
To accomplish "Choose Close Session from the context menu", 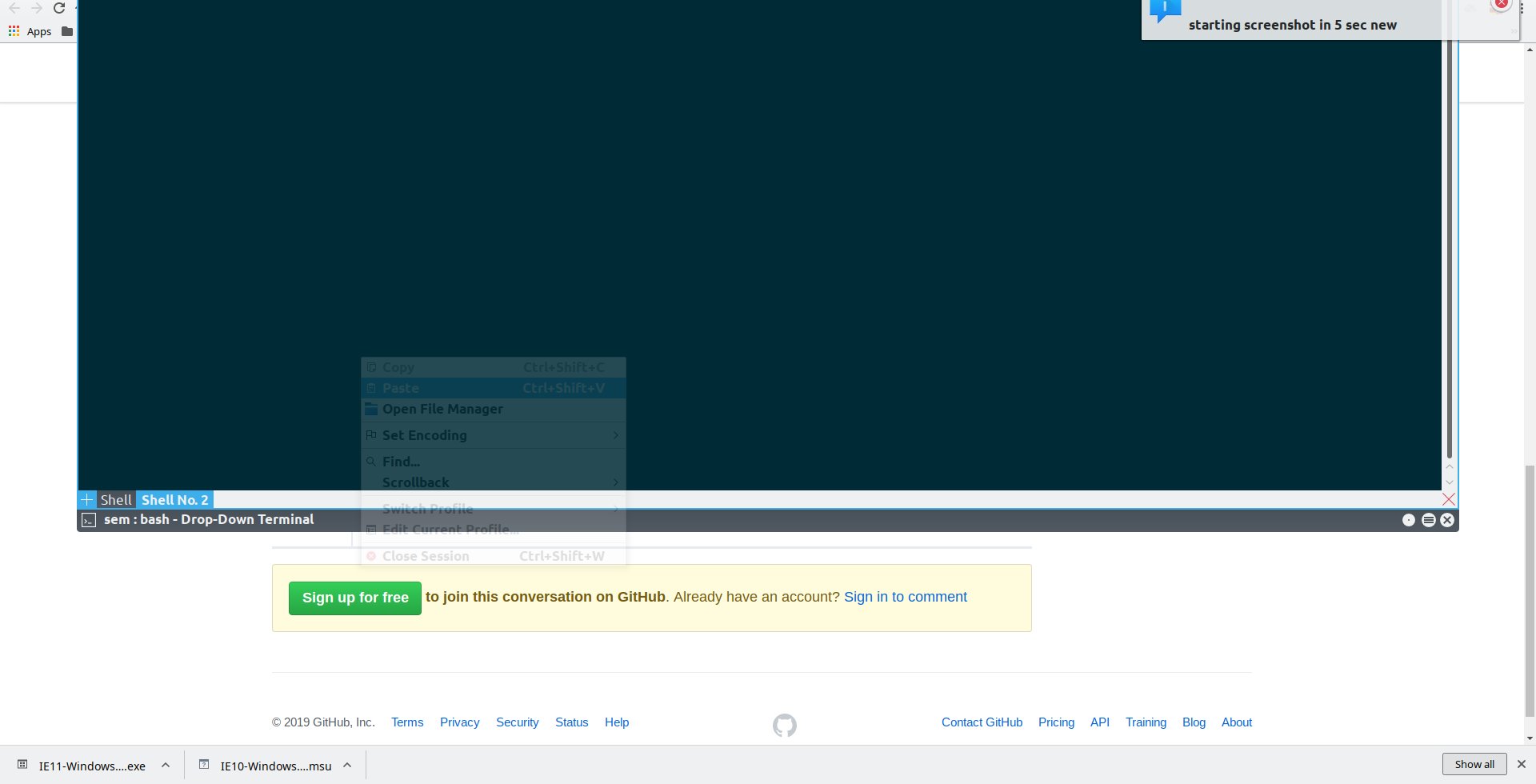I will [494, 556].
